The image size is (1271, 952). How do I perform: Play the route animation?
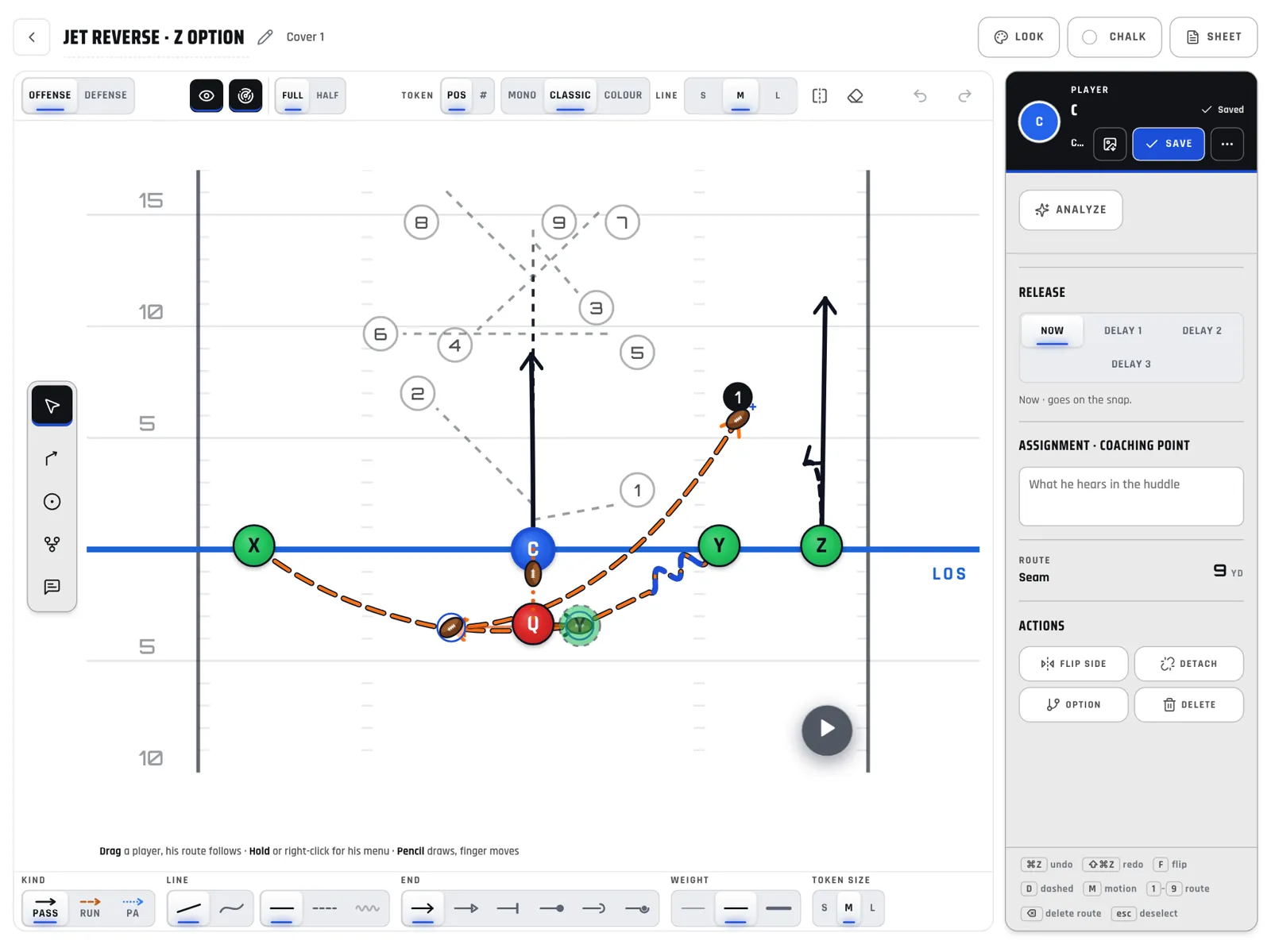[827, 729]
